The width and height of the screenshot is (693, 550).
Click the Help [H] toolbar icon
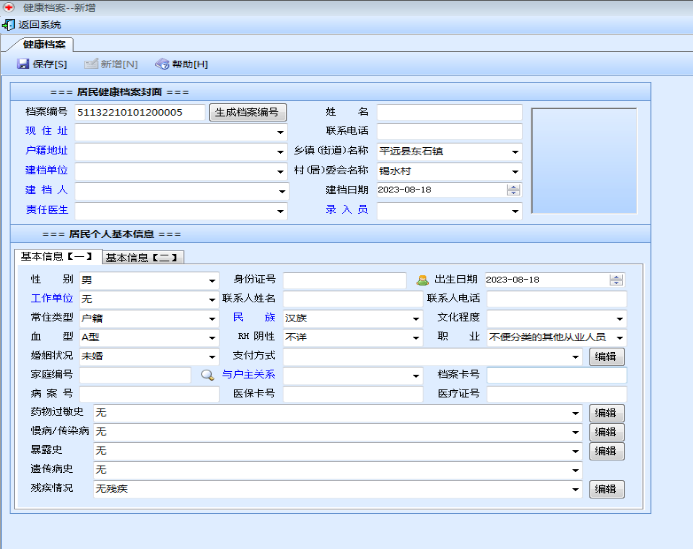tap(162, 64)
